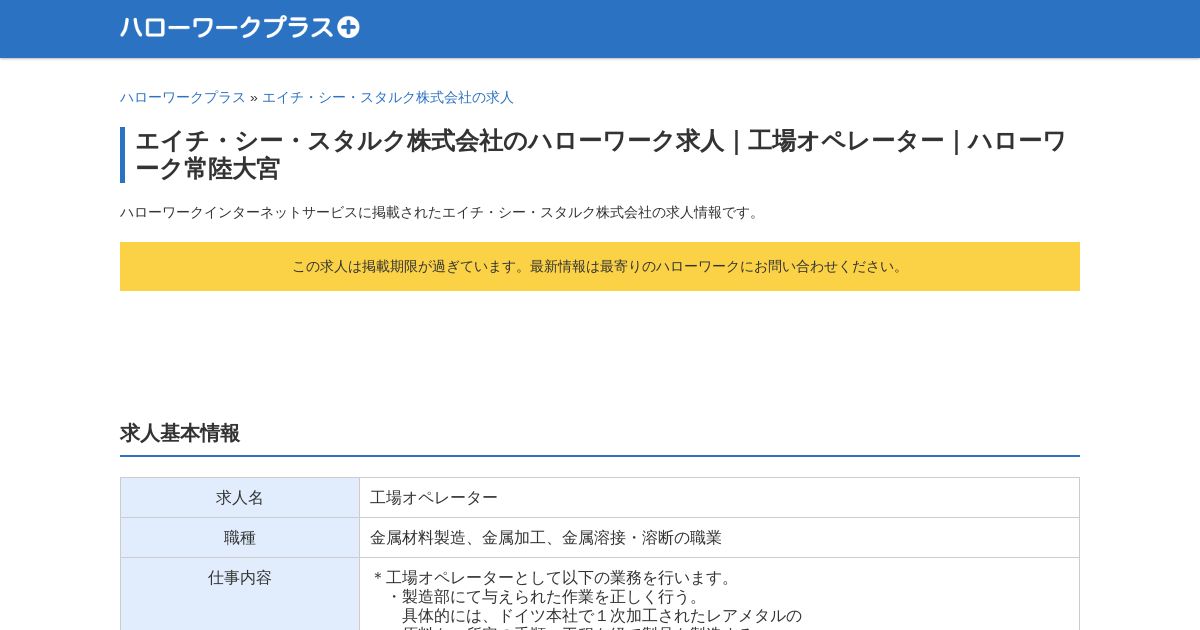Click the line ・製造部にて与えられた作業を正しく行う
Viewport: 1200px width, 630px height.
544,597
